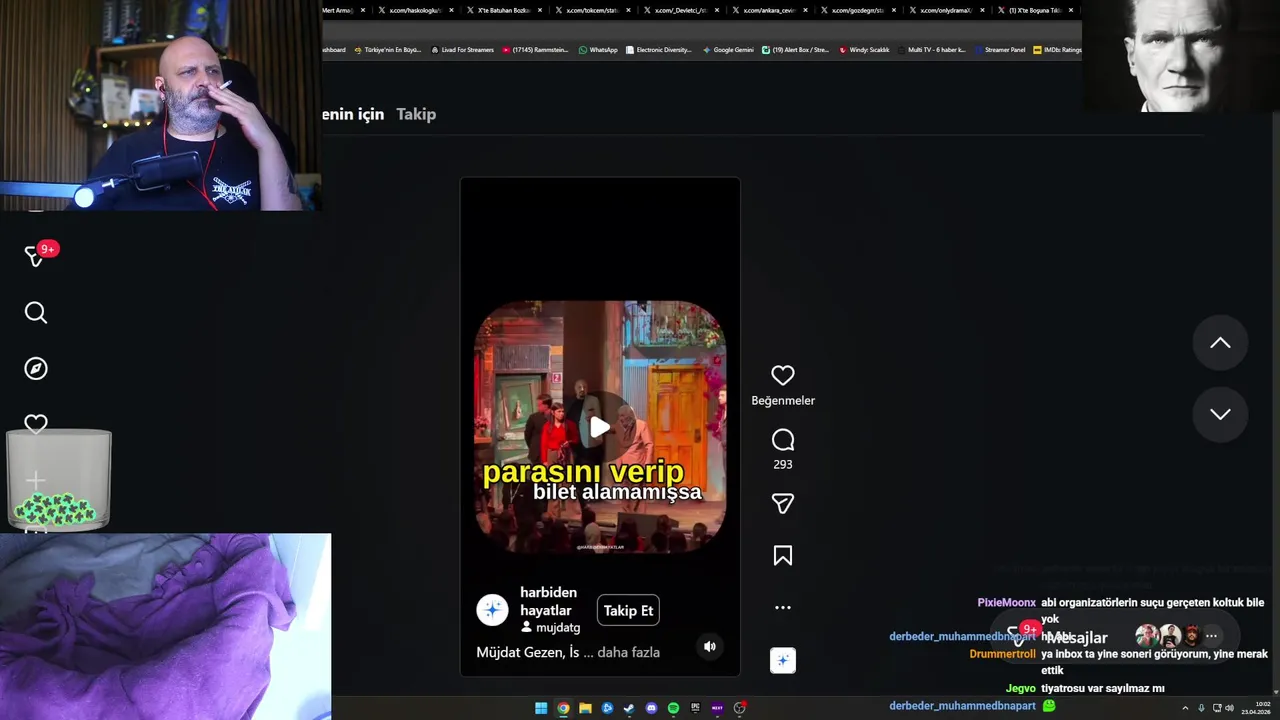Click chat username PixieMoonx

(1006, 603)
